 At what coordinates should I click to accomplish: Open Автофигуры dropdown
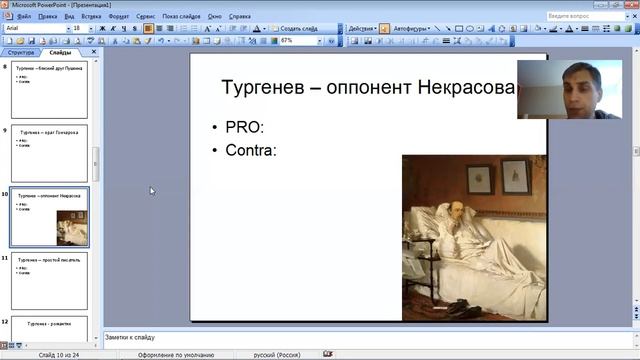(411, 29)
